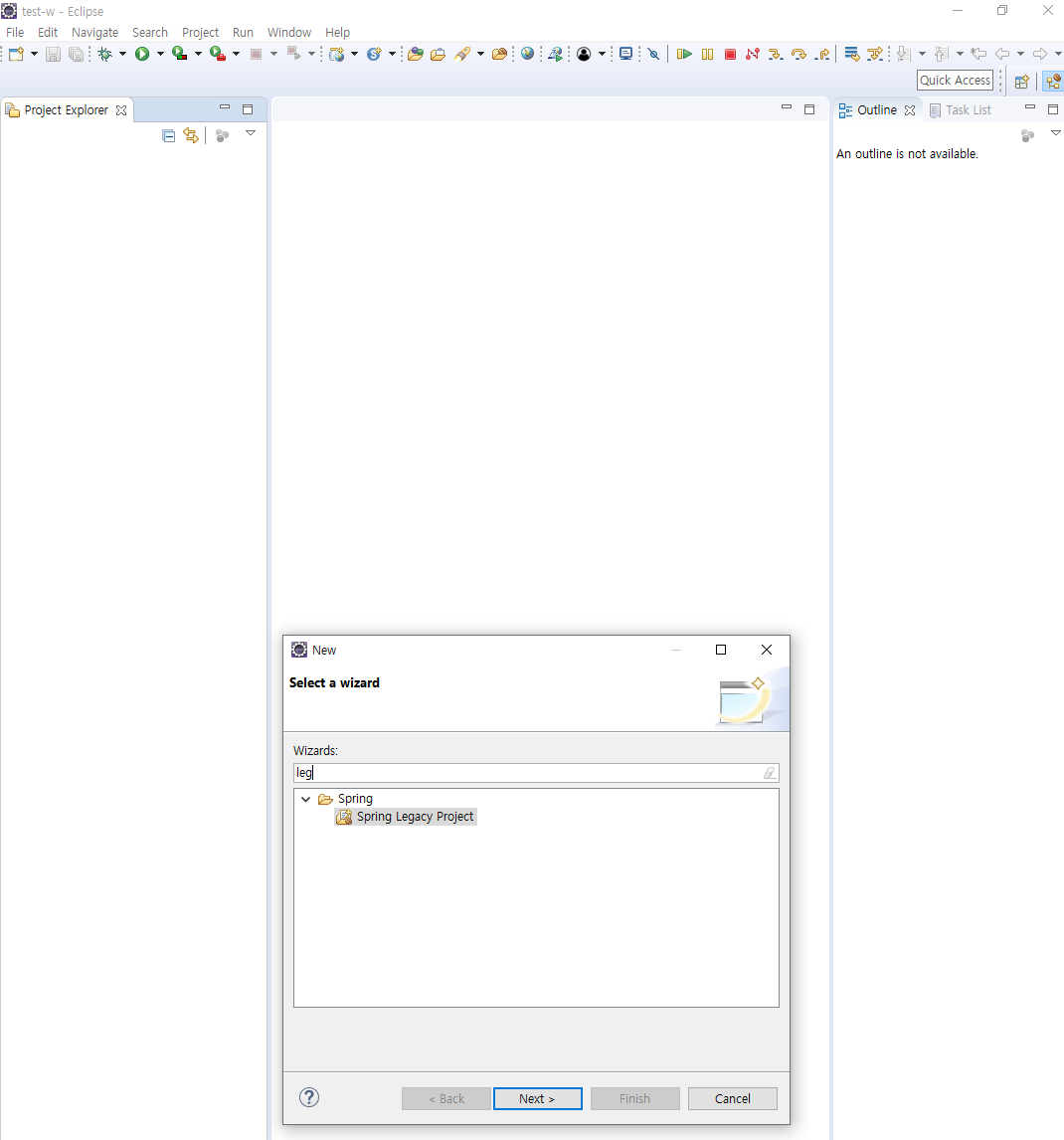Click the debug Suspend pause icon

coord(707,54)
